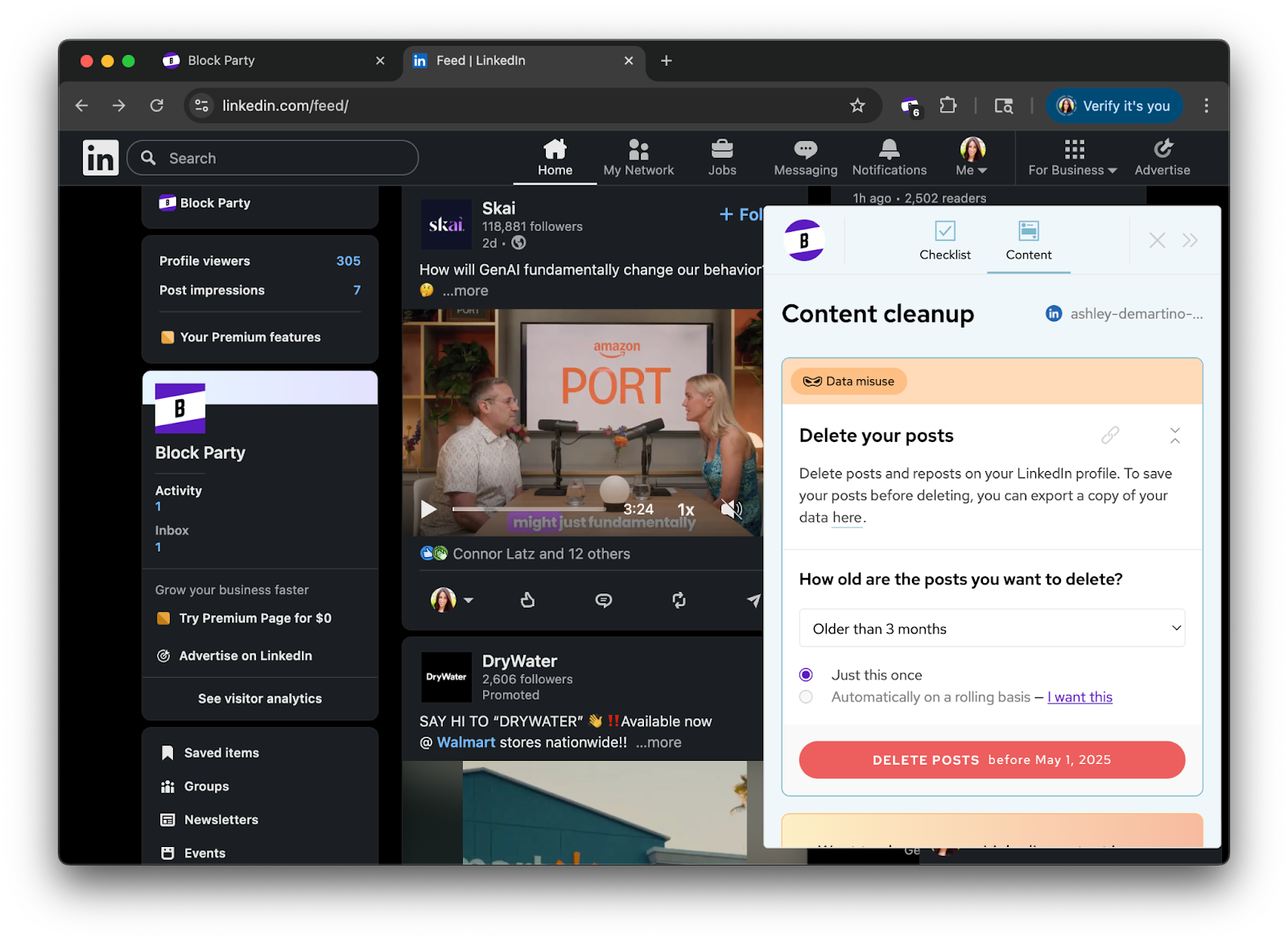Expand the Me profile menu
This screenshot has height=942, width=1288.
pos(972,158)
